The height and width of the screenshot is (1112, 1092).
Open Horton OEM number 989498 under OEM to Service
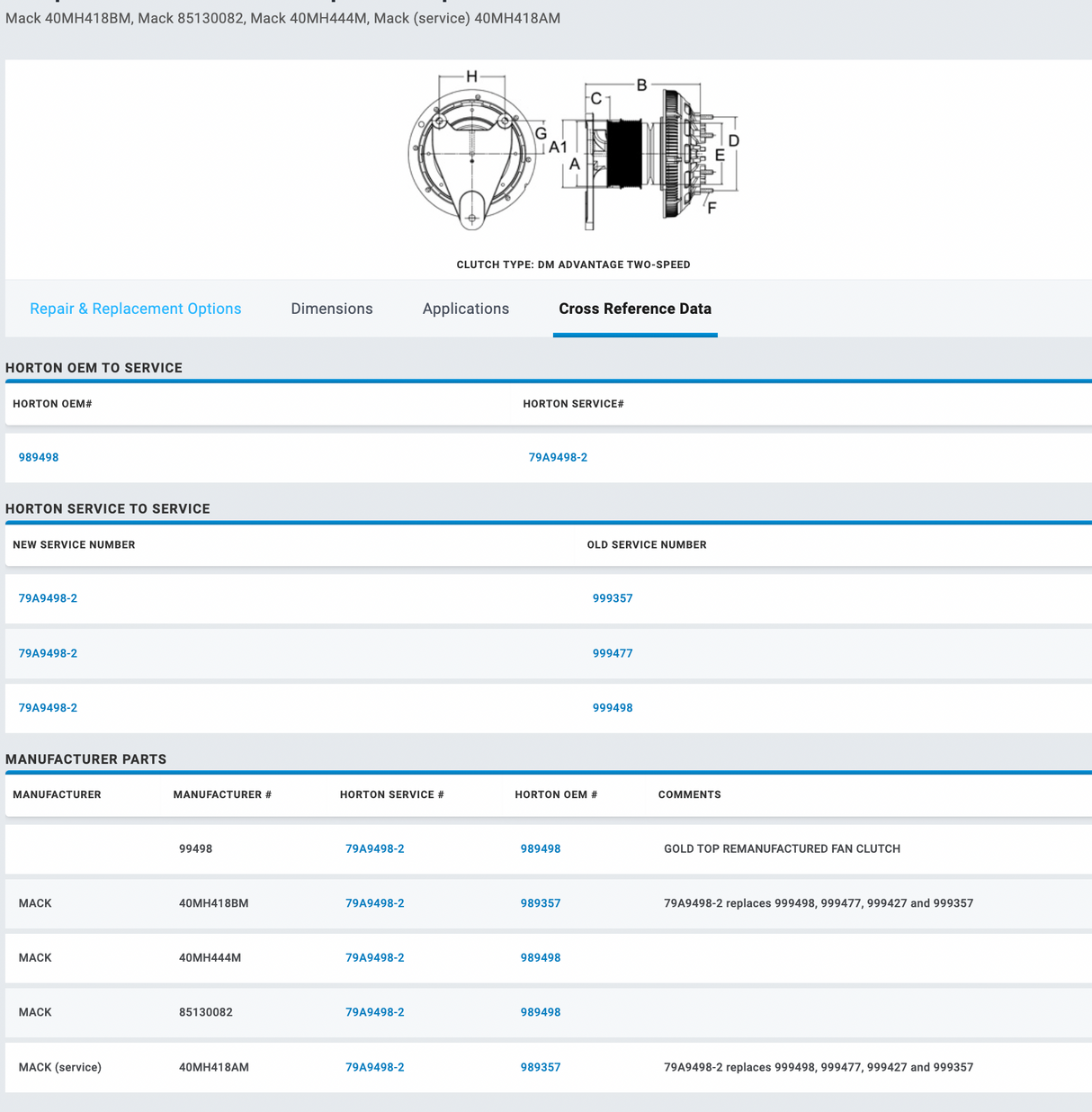[39, 457]
